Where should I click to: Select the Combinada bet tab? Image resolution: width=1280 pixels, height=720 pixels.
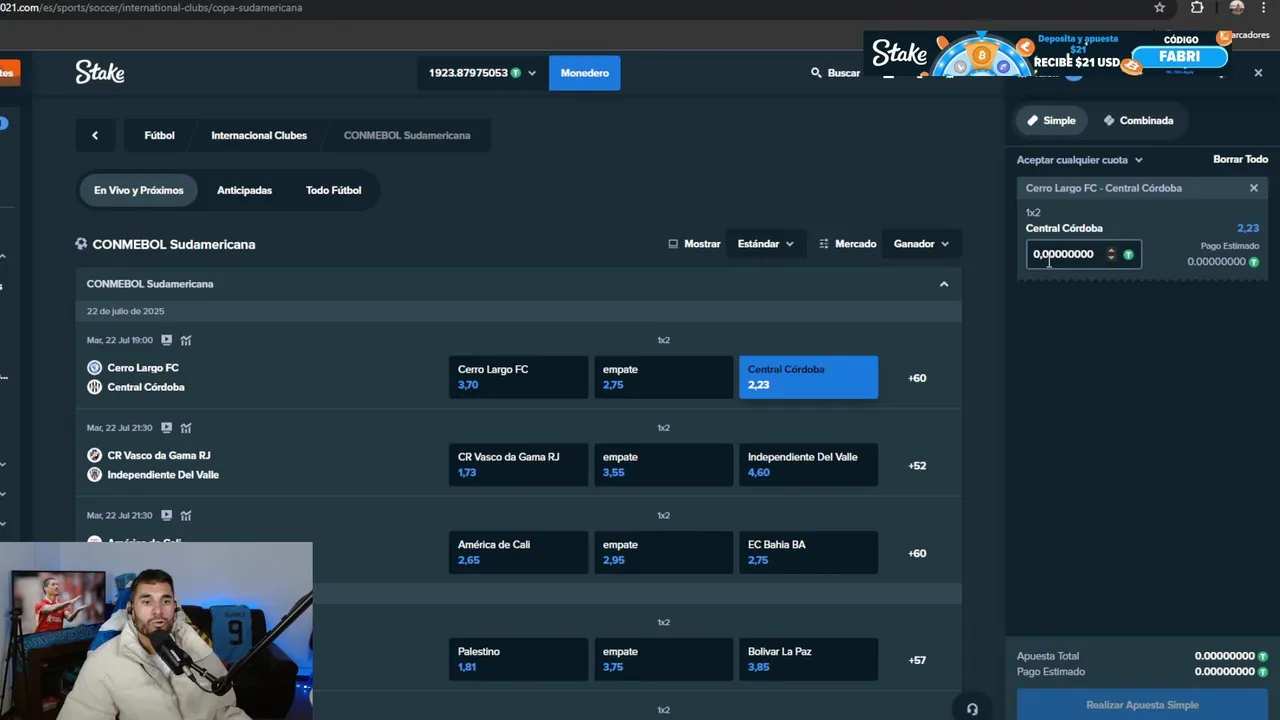click(x=1138, y=120)
